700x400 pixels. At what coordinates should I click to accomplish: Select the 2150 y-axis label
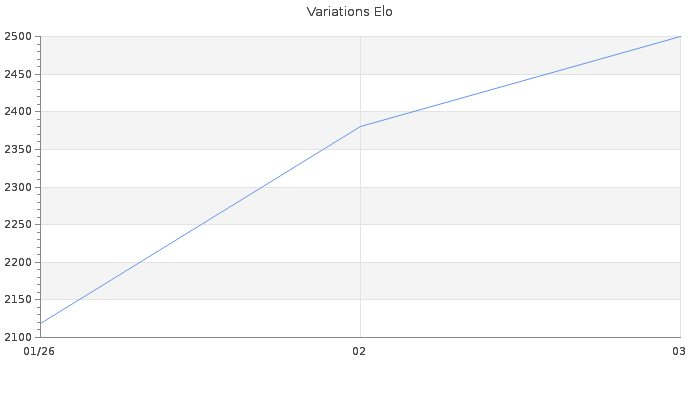tap(17, 300)
